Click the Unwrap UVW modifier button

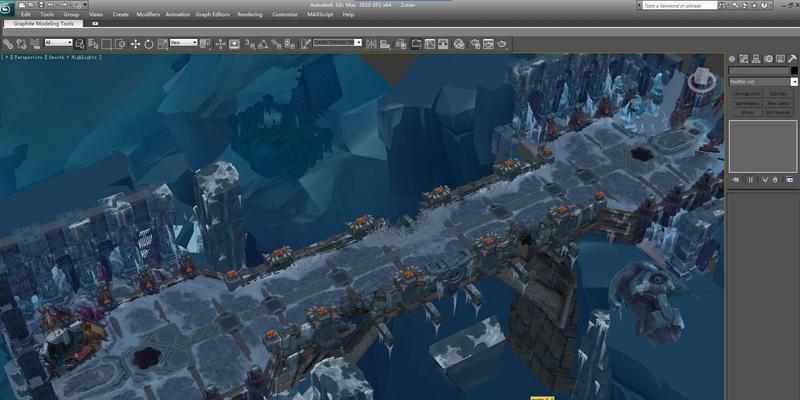pos(746,94)
